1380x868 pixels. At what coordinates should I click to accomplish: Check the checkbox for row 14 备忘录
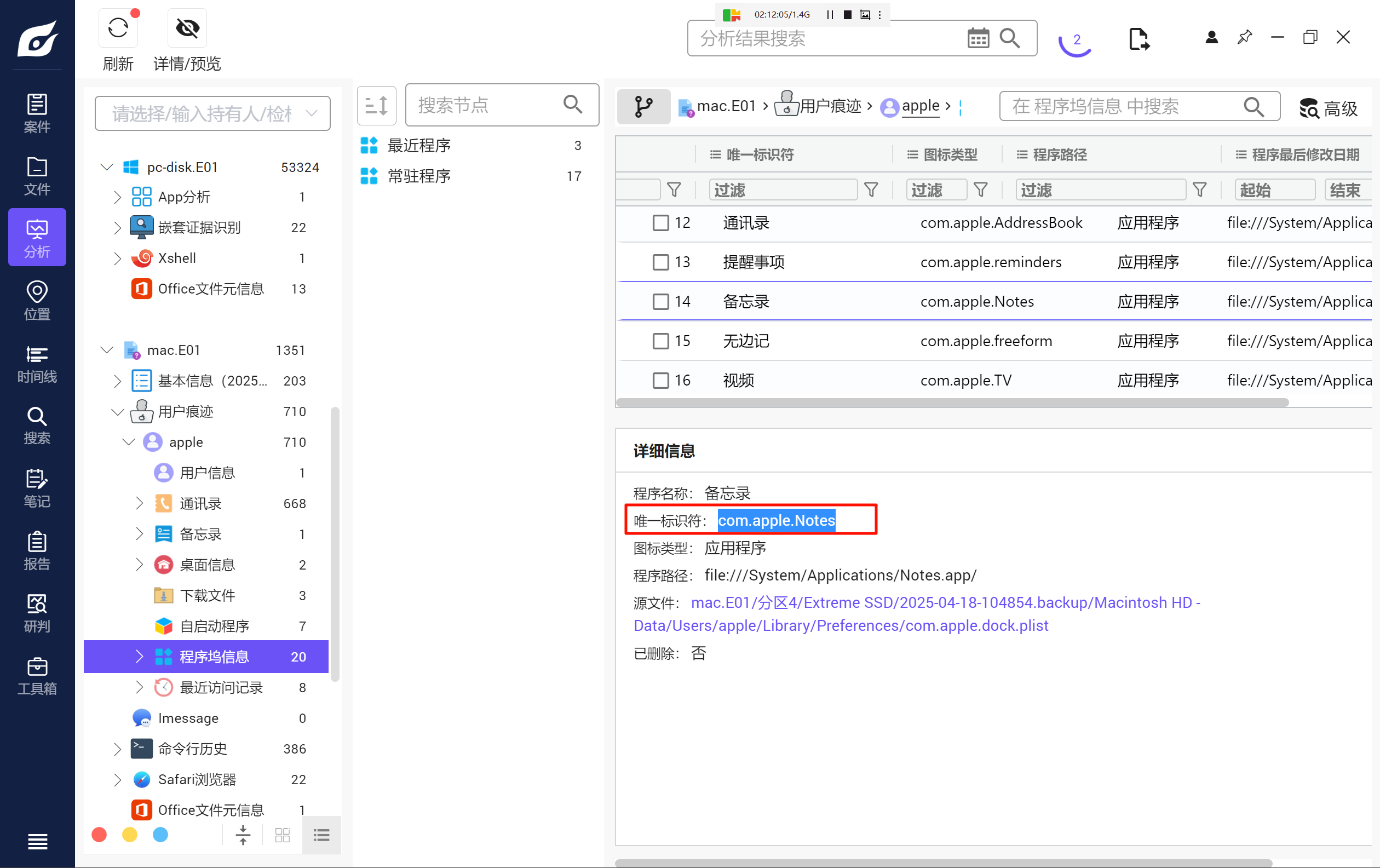(660, 301)
